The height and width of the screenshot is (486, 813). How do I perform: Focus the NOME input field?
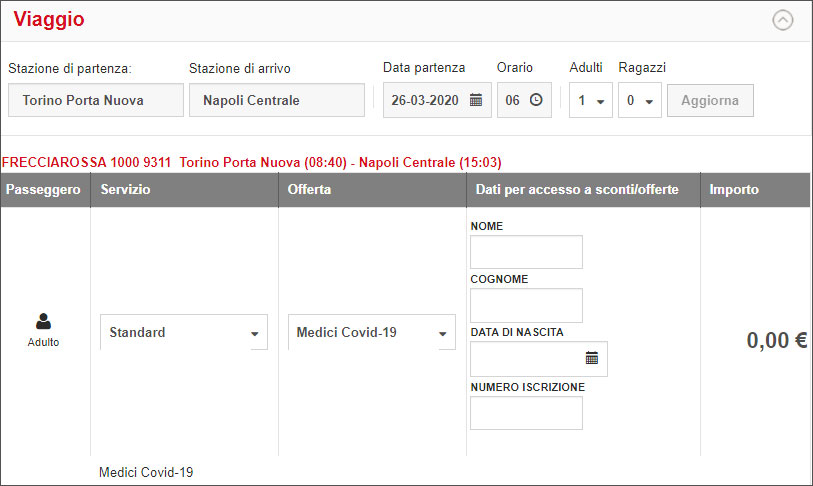526,252
